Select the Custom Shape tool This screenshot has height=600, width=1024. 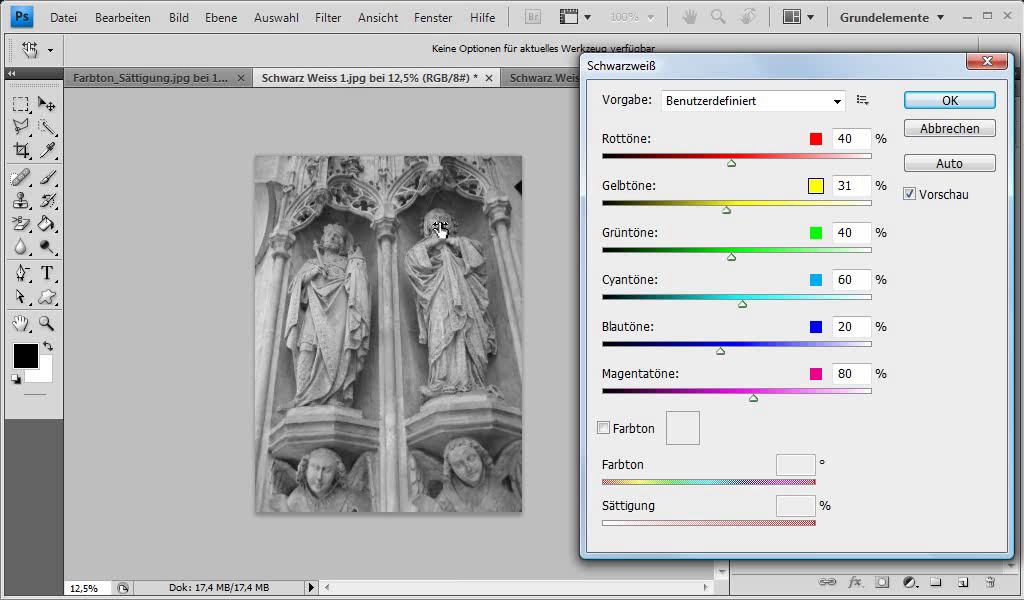[x=46, y=296]
